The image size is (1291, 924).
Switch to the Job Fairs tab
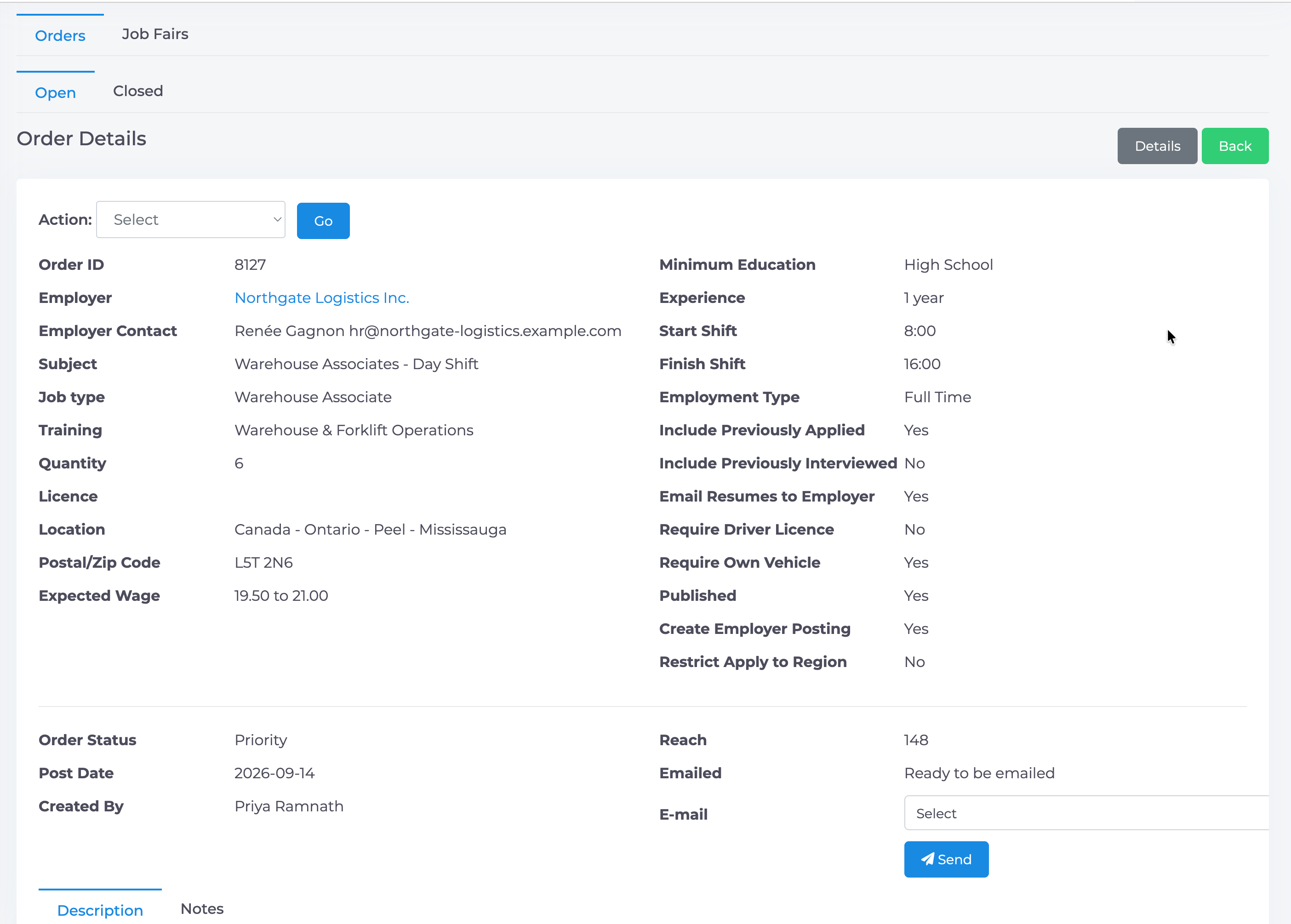[155, 34]
